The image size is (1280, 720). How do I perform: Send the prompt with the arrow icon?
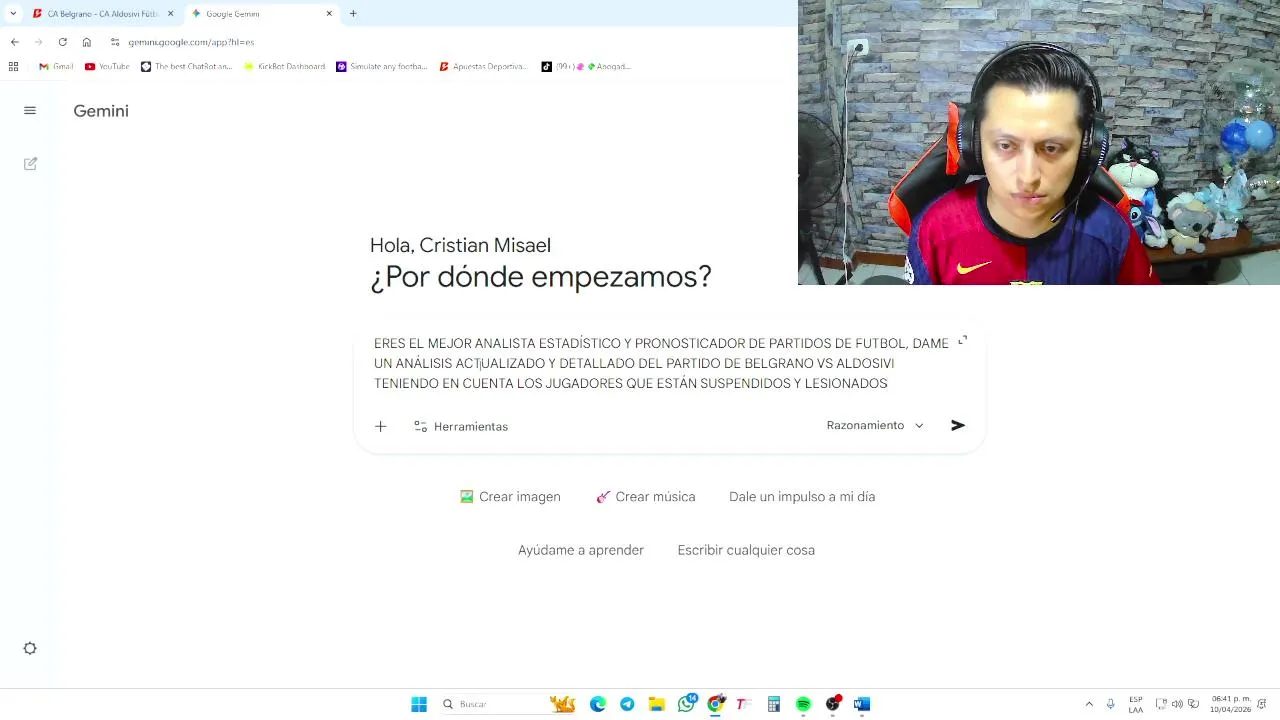coord(957,425)
